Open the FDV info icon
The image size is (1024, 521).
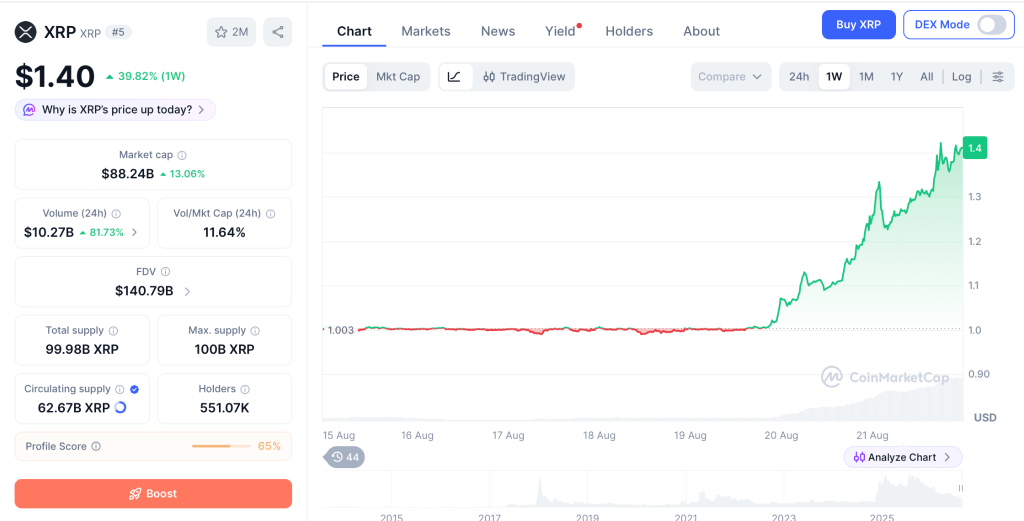(166, 272)
